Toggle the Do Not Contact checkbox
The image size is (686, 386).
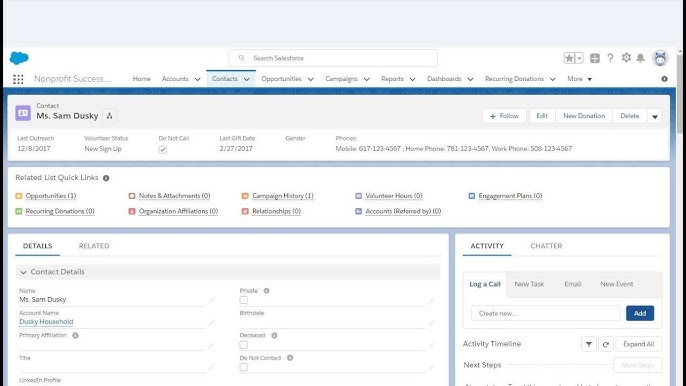pos(244,367)
